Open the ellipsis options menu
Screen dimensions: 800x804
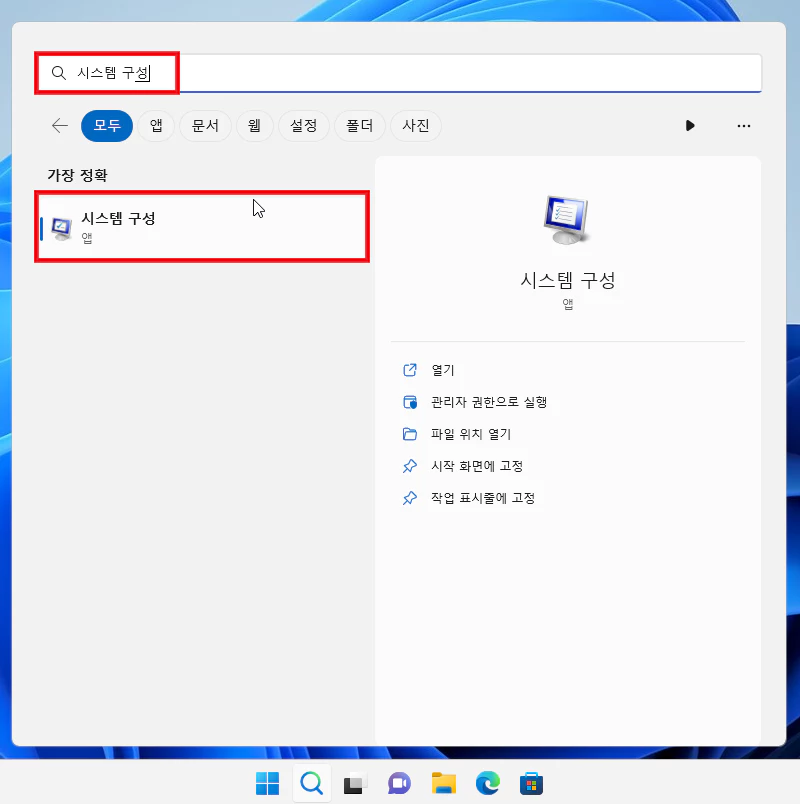point(743,125)
